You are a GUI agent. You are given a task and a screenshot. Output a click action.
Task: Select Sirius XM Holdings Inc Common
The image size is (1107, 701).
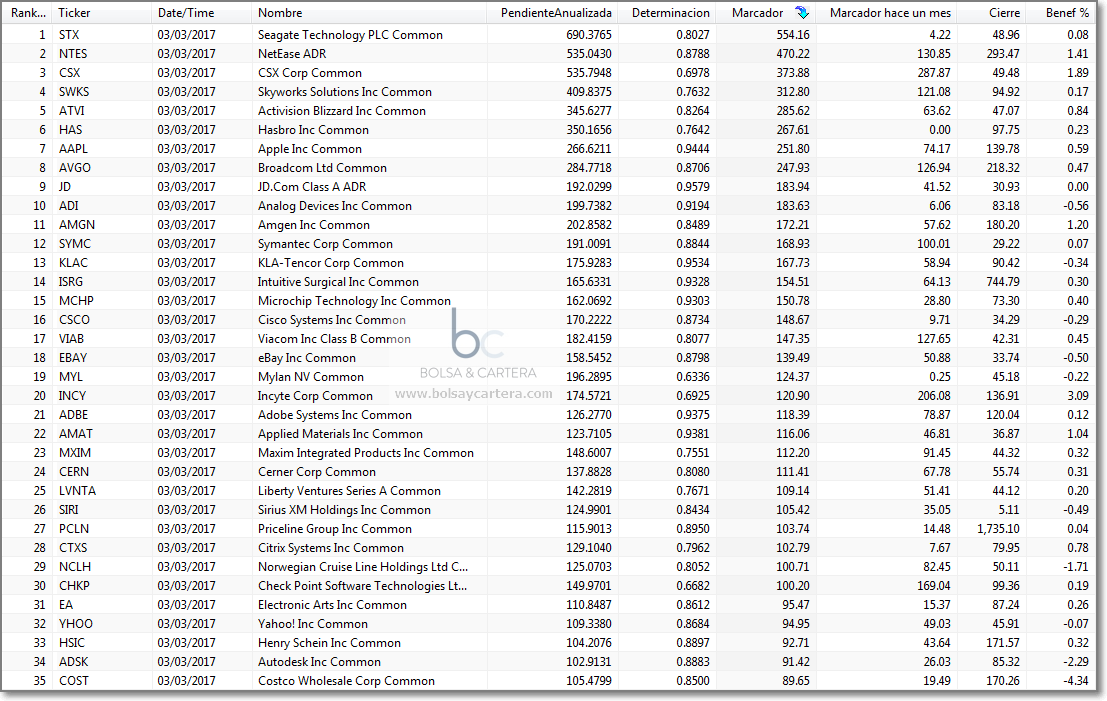pyautogui.click(x=344, y=510)
